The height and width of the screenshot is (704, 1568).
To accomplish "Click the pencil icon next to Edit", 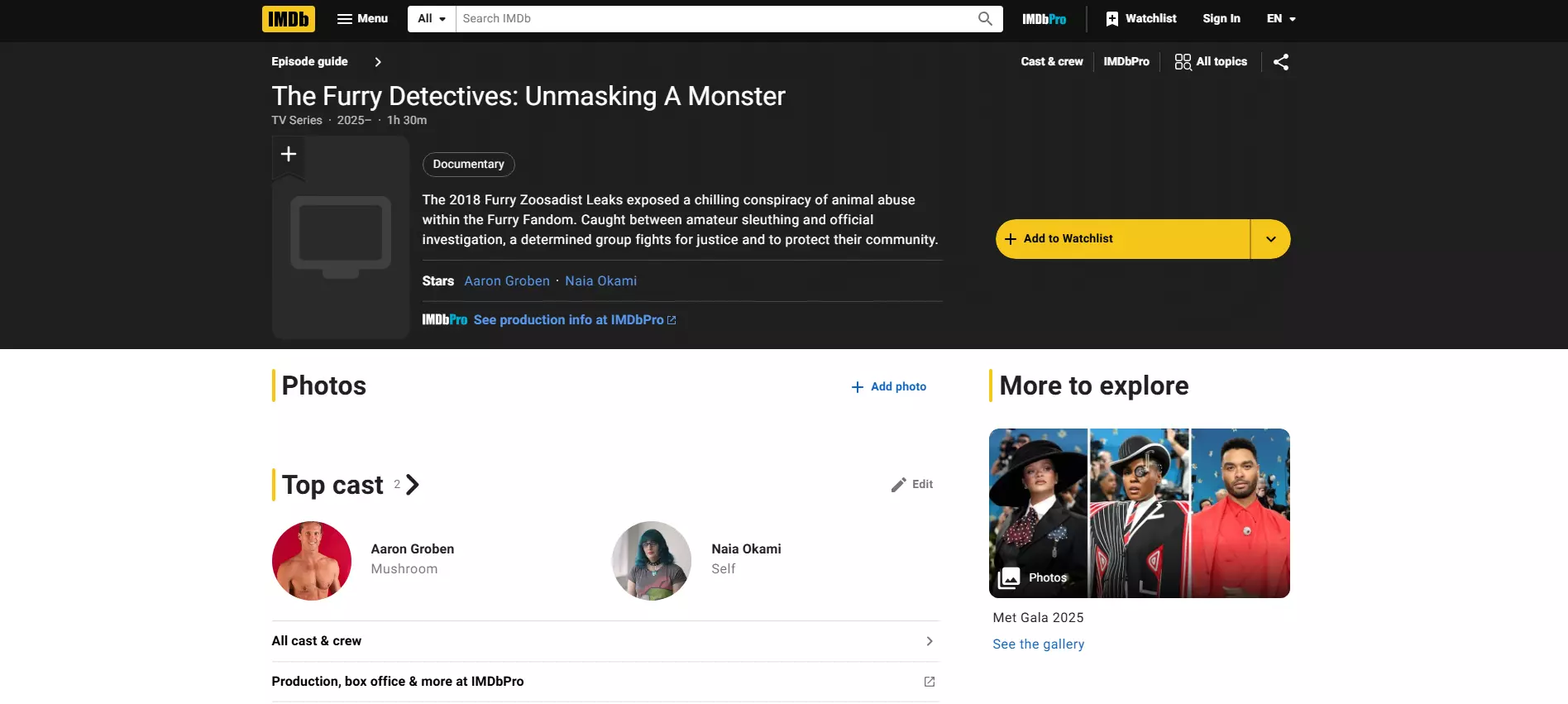I will point(899,485).
